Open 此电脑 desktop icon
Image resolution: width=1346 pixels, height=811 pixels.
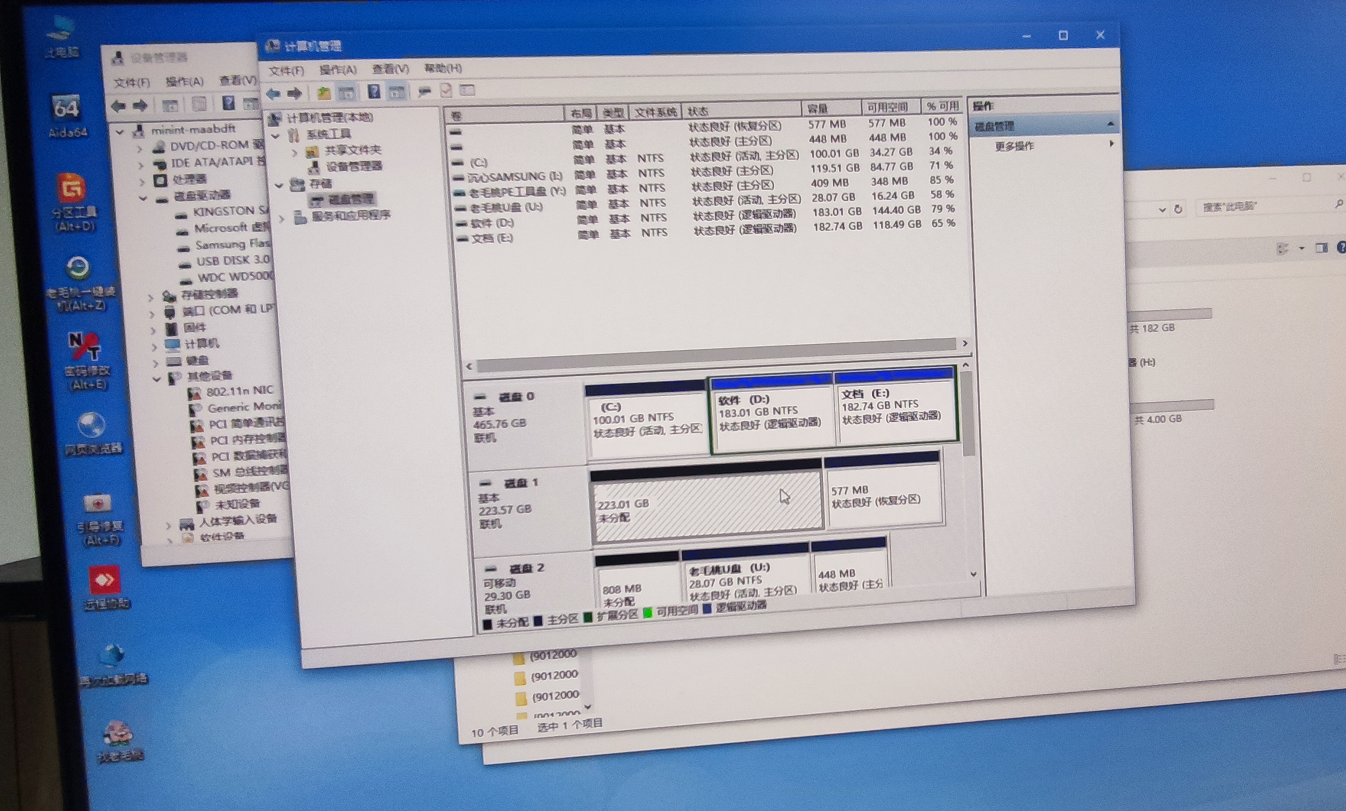click(x=61, y=36)
